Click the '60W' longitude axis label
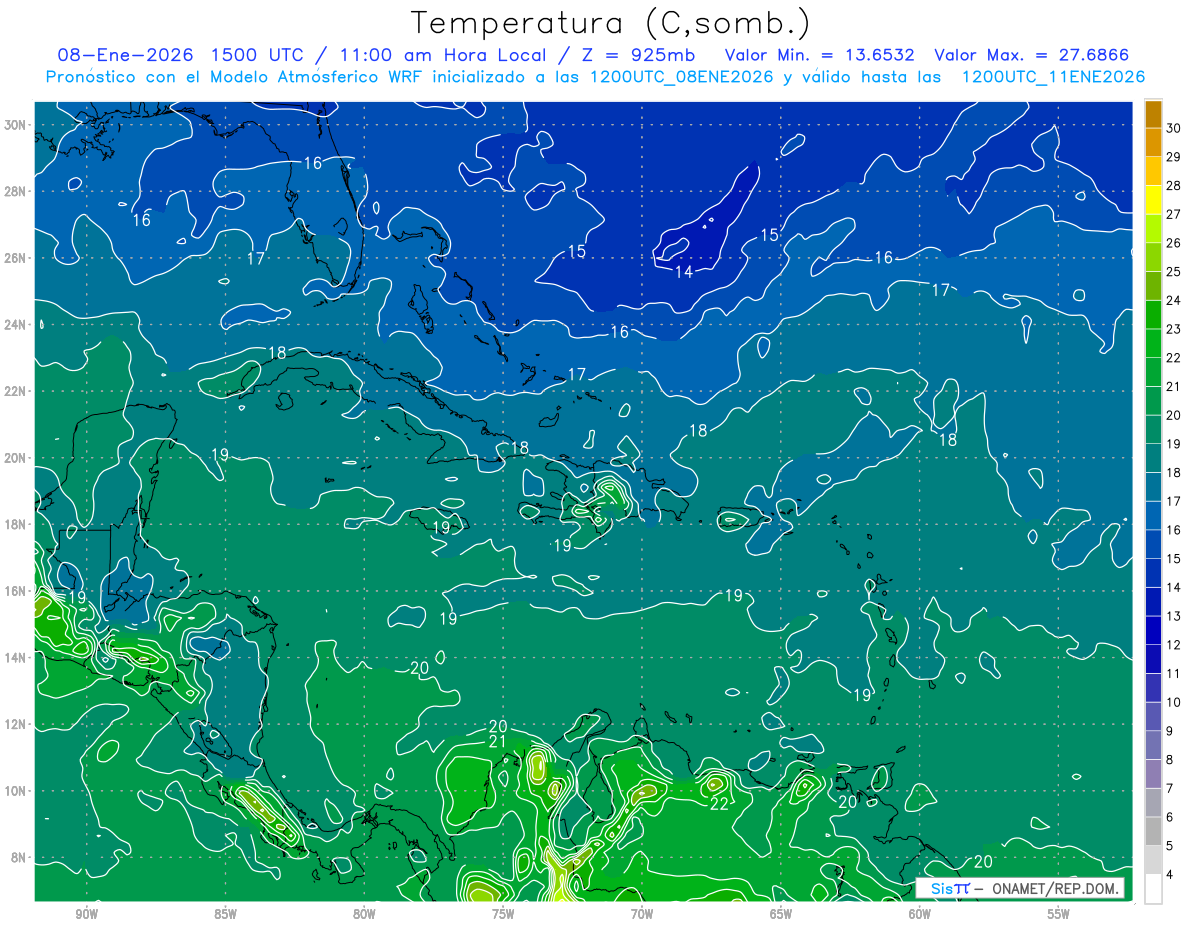Screen dimensions: 1200x927 (920, 914)
